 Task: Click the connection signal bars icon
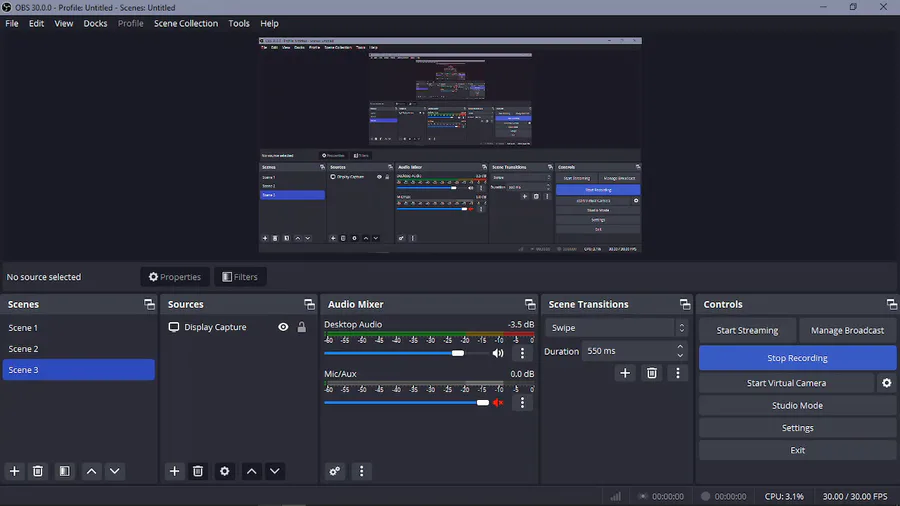coord(615,496)
